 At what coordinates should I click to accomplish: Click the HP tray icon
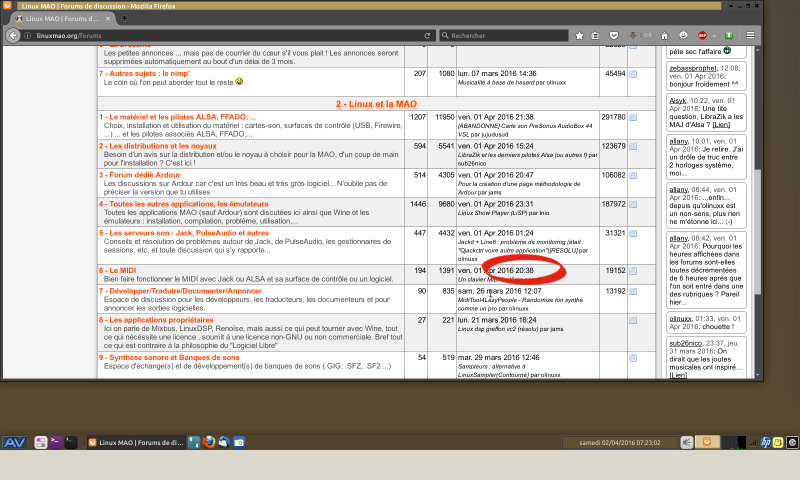tap(766, 442)
